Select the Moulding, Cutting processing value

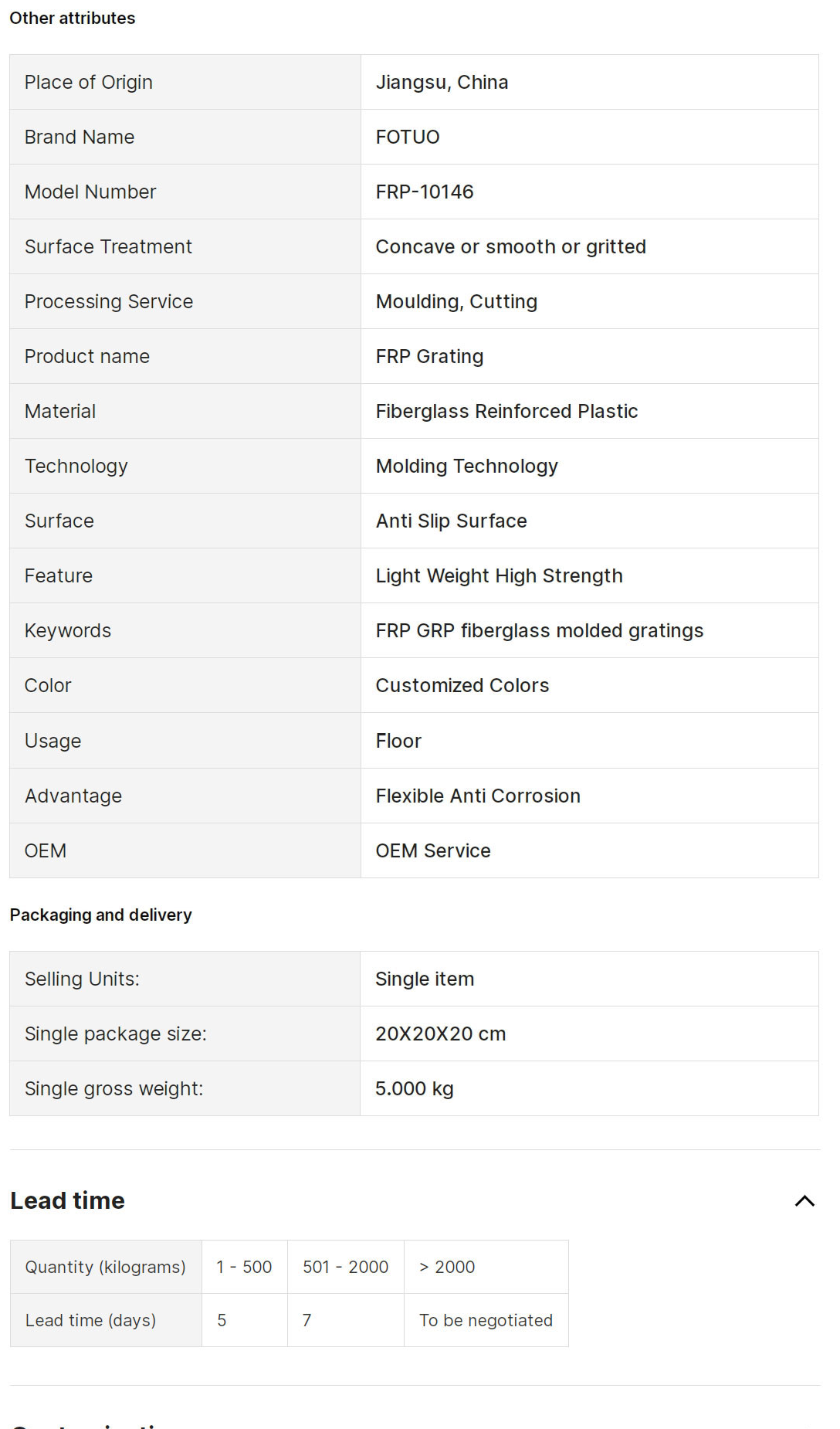[x=456, y=301]
